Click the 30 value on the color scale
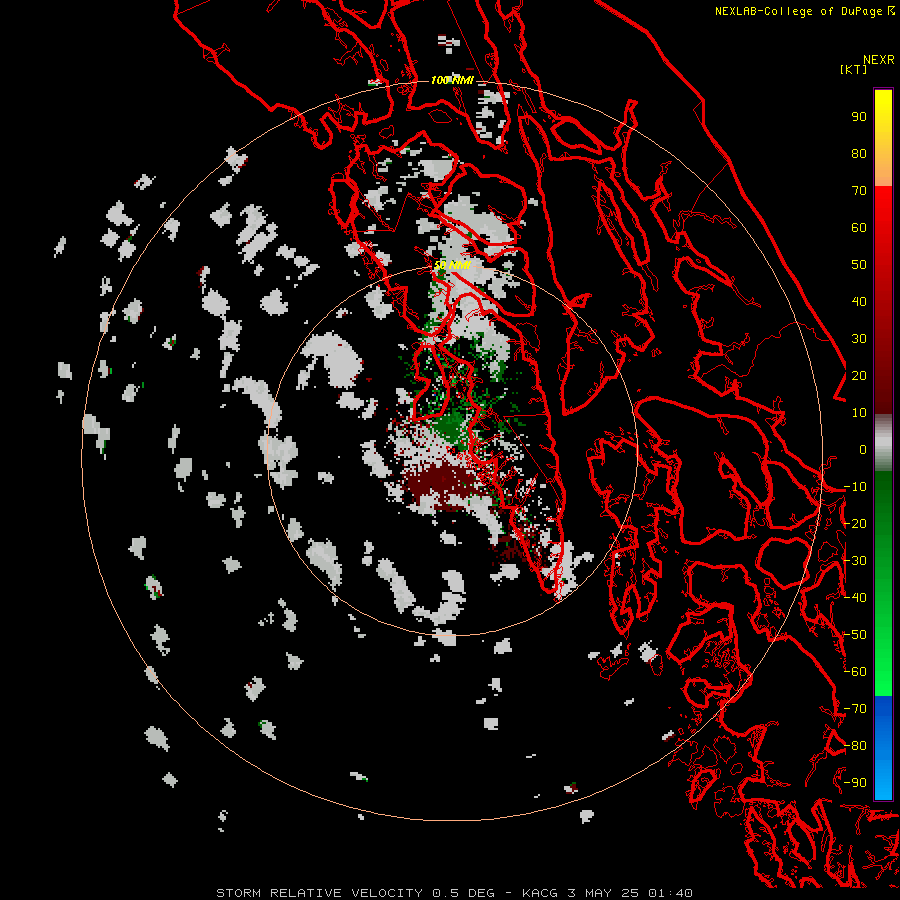The image size is (900, 900). [859, 339]
